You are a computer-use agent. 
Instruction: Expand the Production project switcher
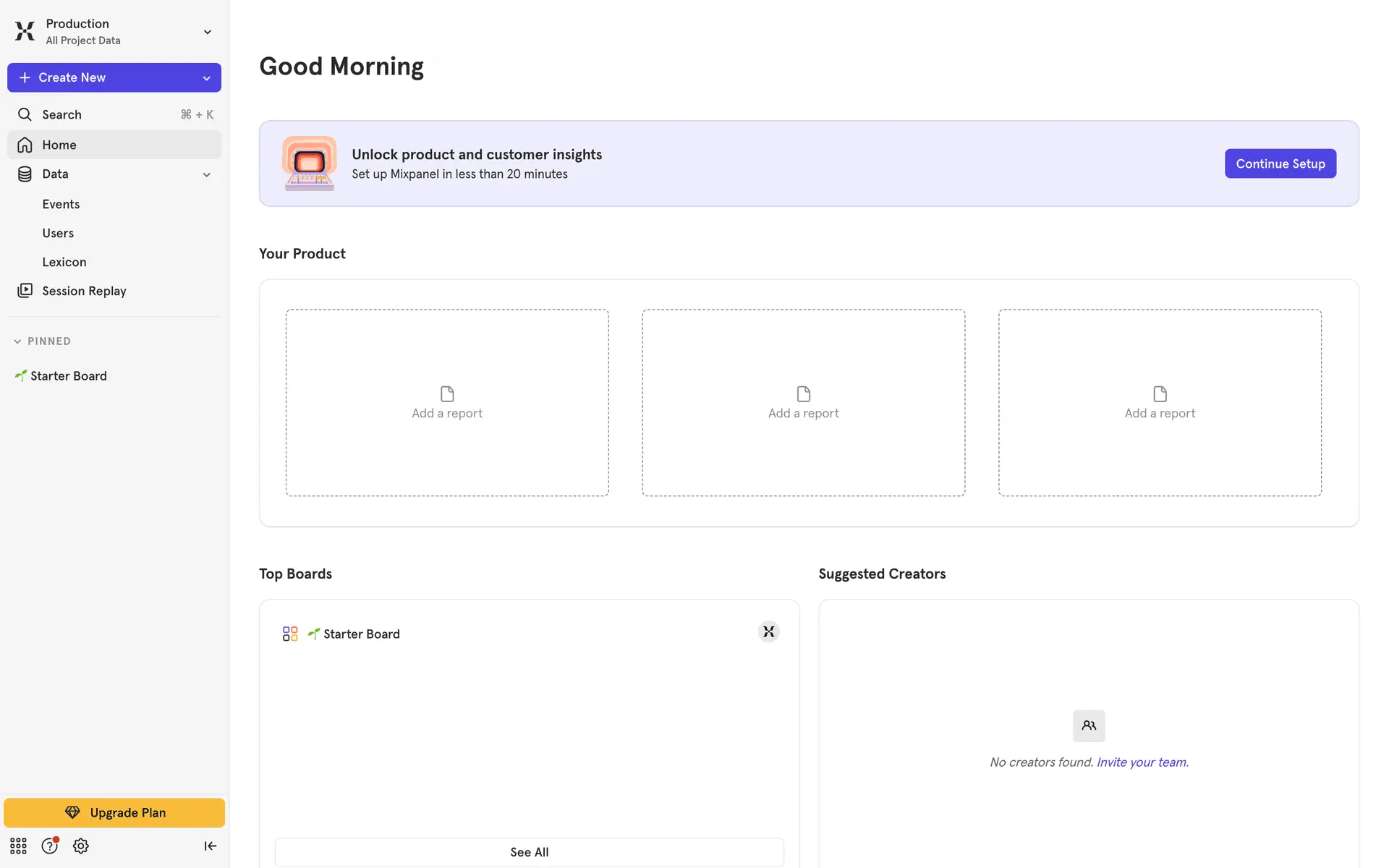(x=207, y=32)
